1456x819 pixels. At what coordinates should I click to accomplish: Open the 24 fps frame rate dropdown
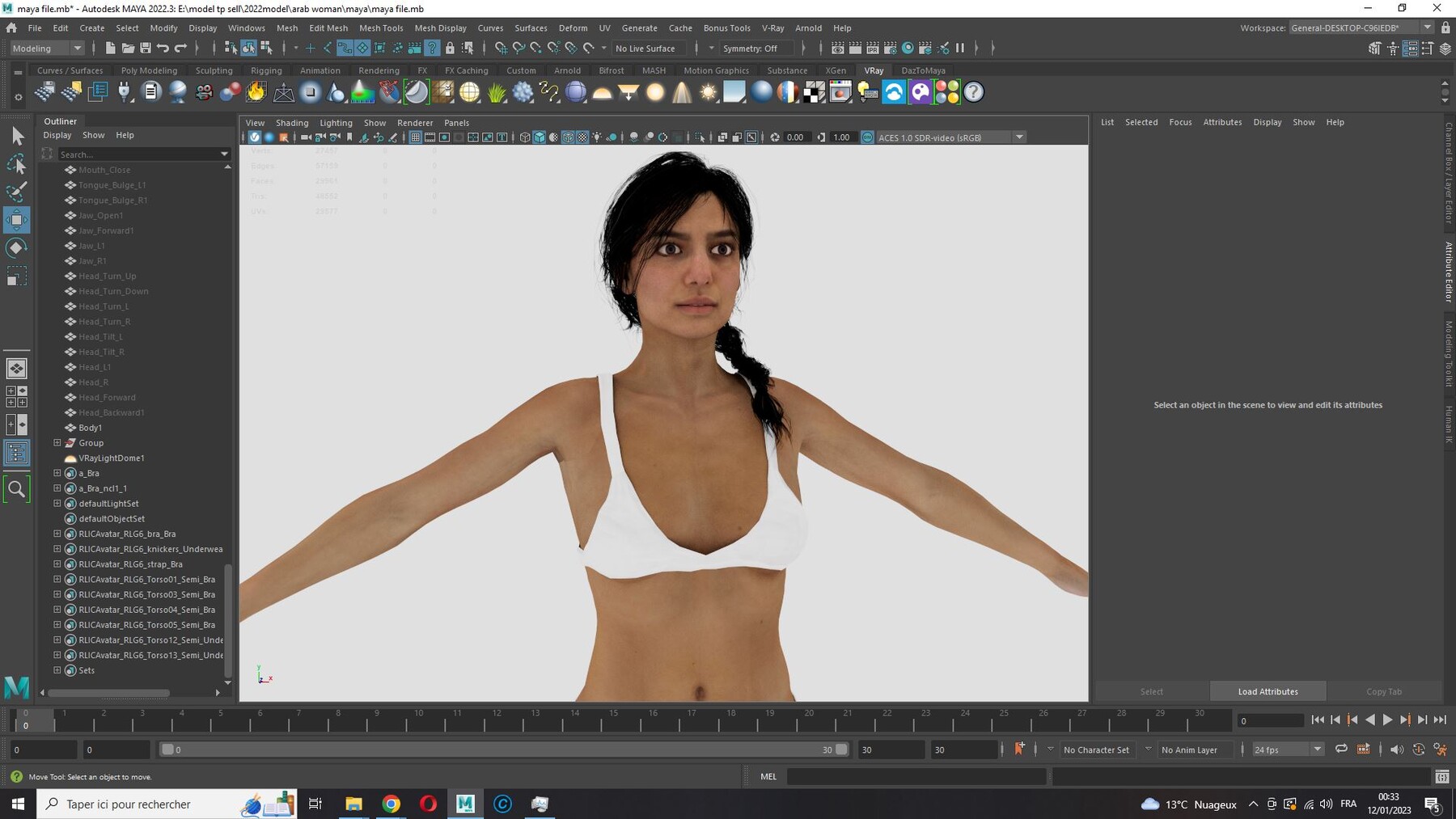[1288, 749]
